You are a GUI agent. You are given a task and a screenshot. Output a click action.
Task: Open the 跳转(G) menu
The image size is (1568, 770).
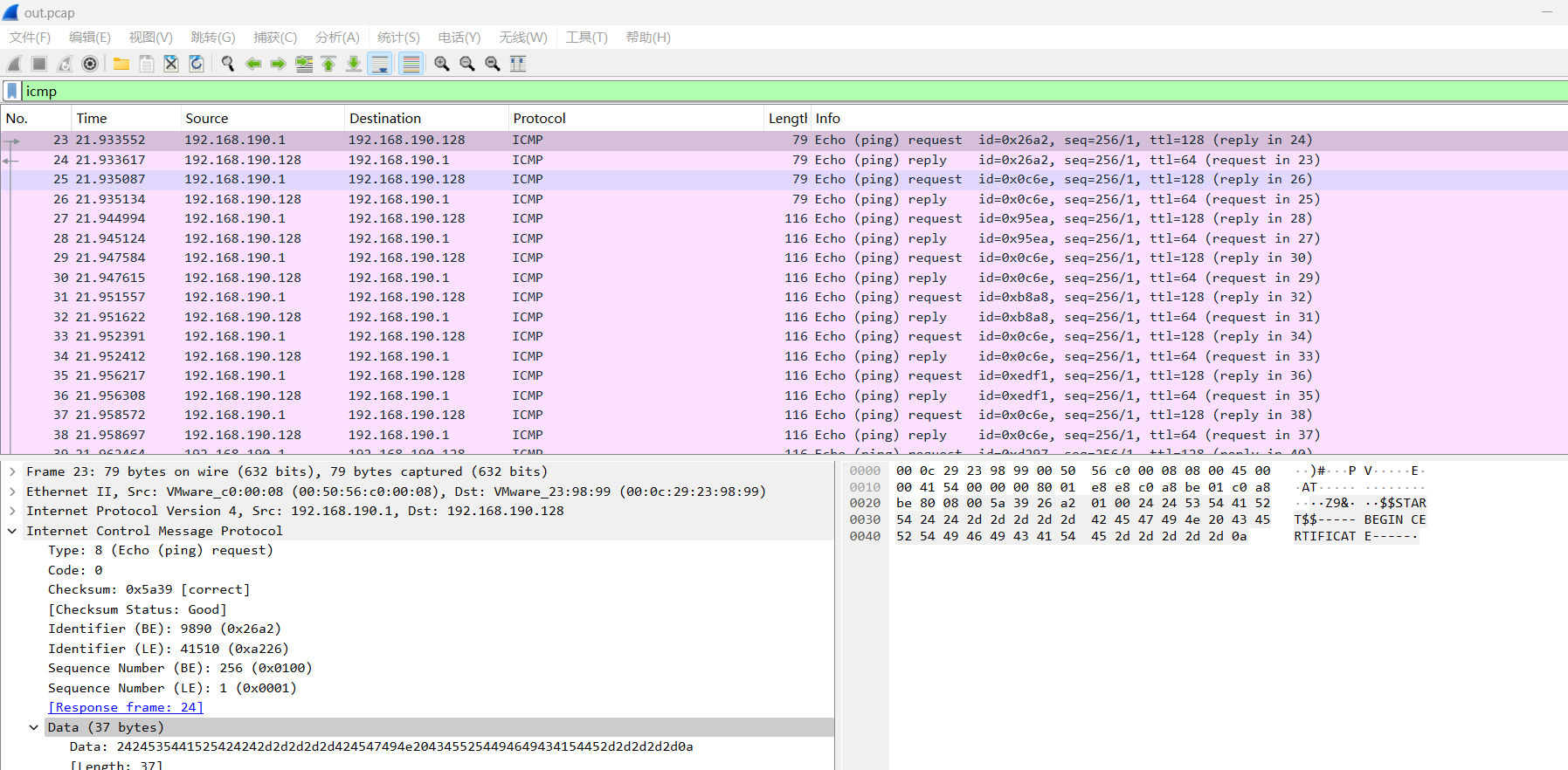[213, 38]
